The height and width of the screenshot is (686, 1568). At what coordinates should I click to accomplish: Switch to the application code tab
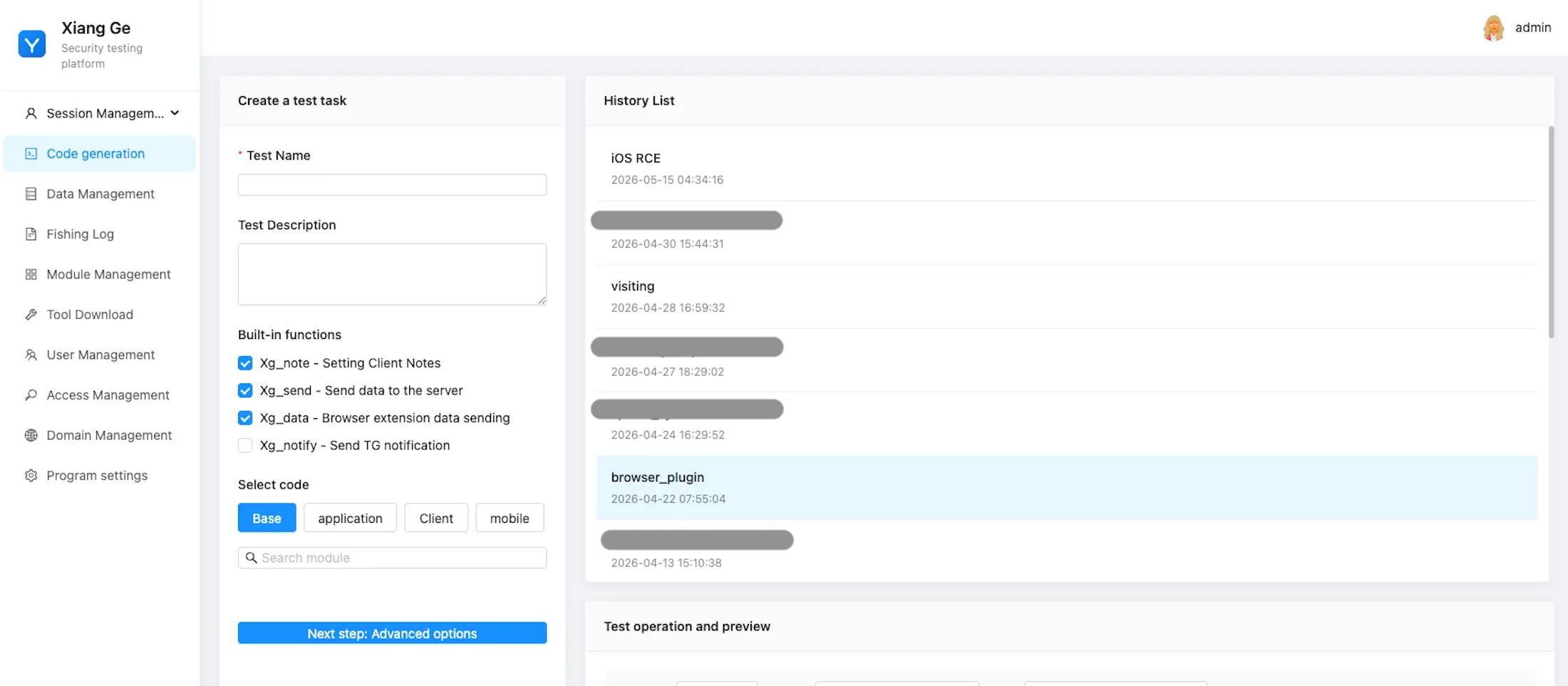point(350,518)
